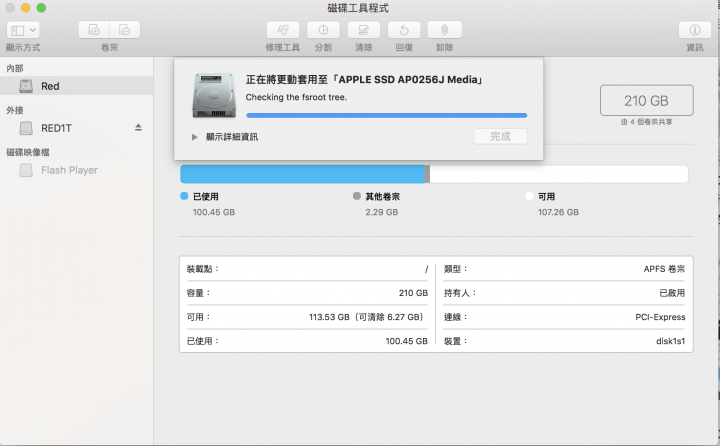Select the RED1T external disk
Screen dimensions: 720x446
tap(76, 128)
